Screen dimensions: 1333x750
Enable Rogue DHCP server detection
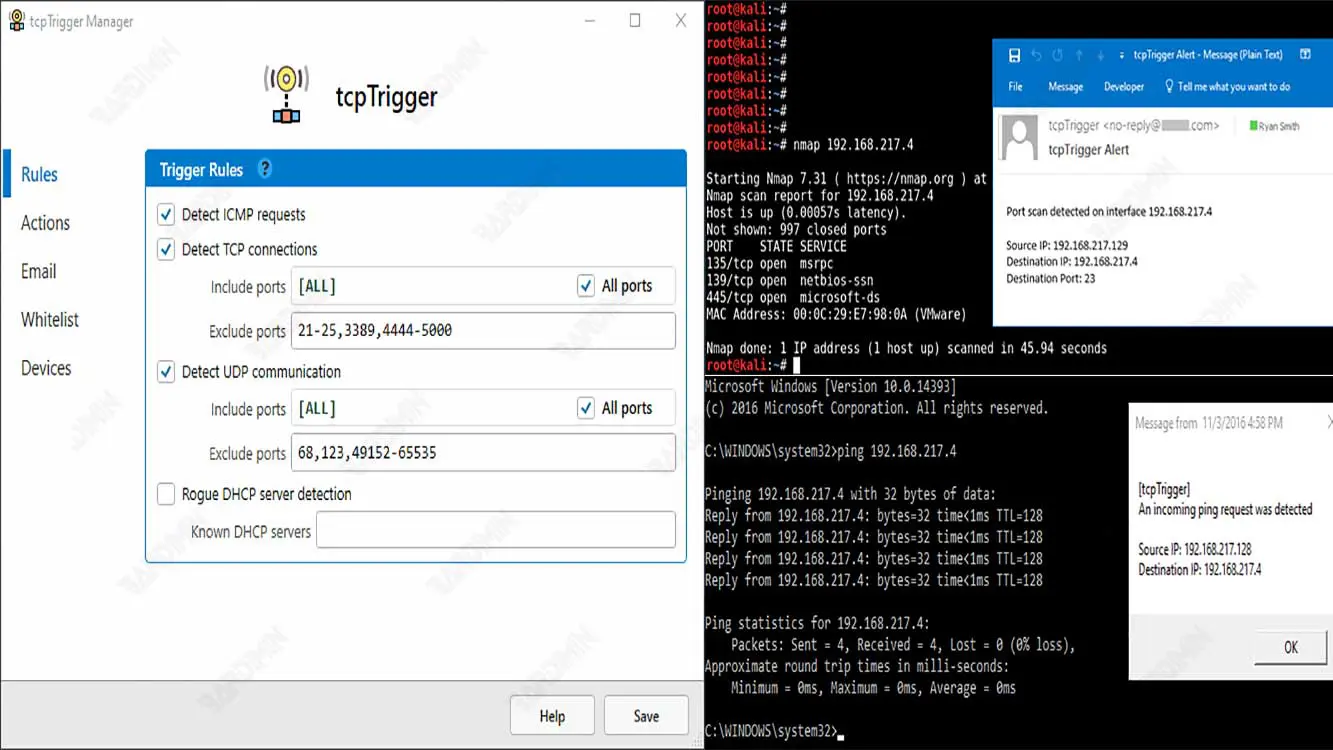click(166, 494)
